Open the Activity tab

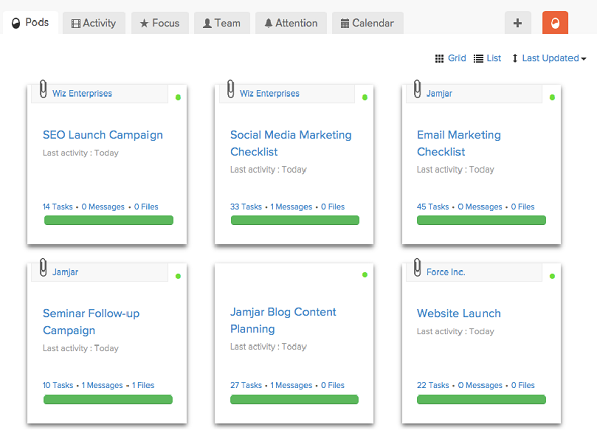tap(94, 23)
